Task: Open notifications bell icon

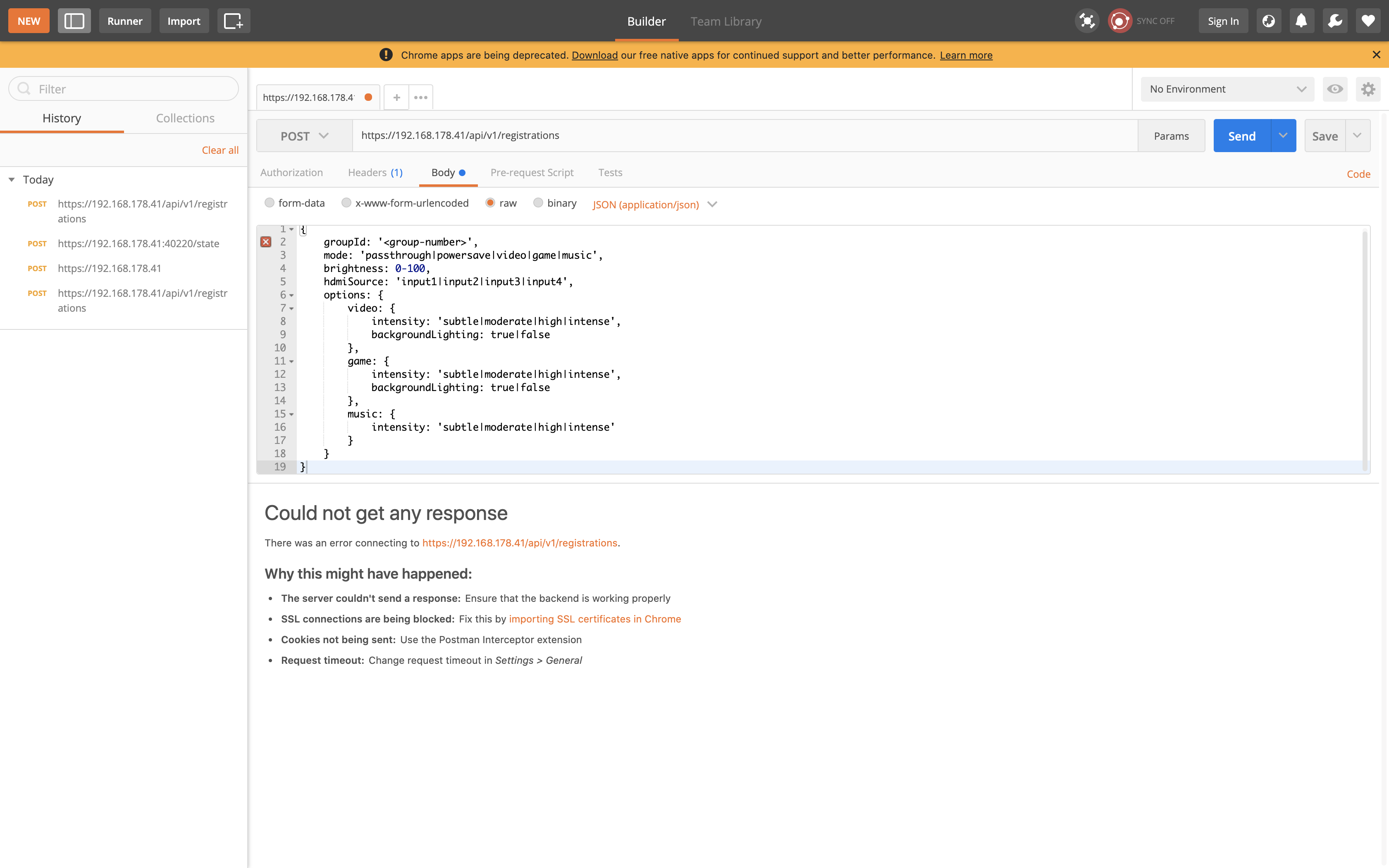Action: [x=1301, y=21]
